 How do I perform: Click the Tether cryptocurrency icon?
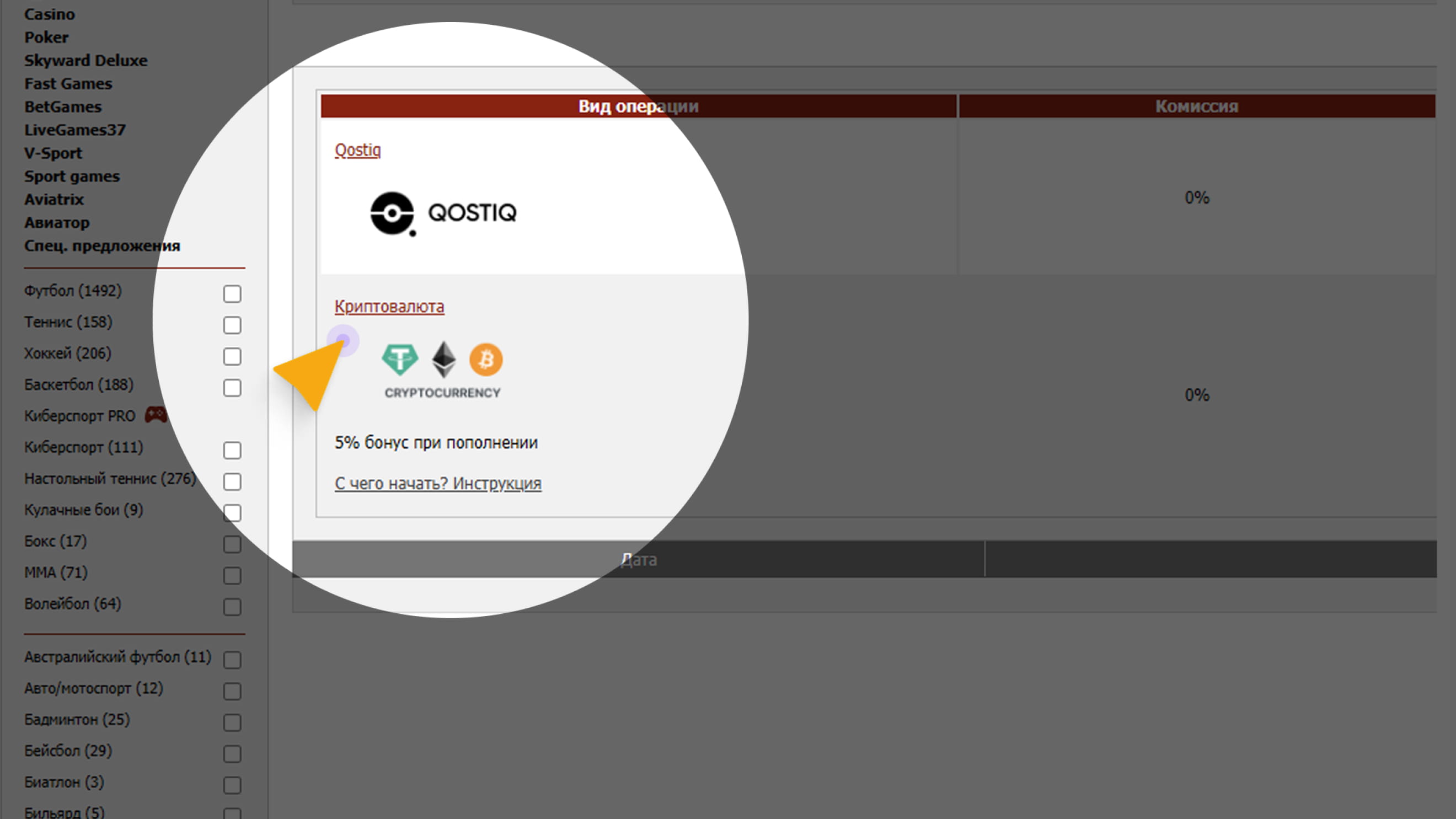pyautogui.click(x=400, y=359)
